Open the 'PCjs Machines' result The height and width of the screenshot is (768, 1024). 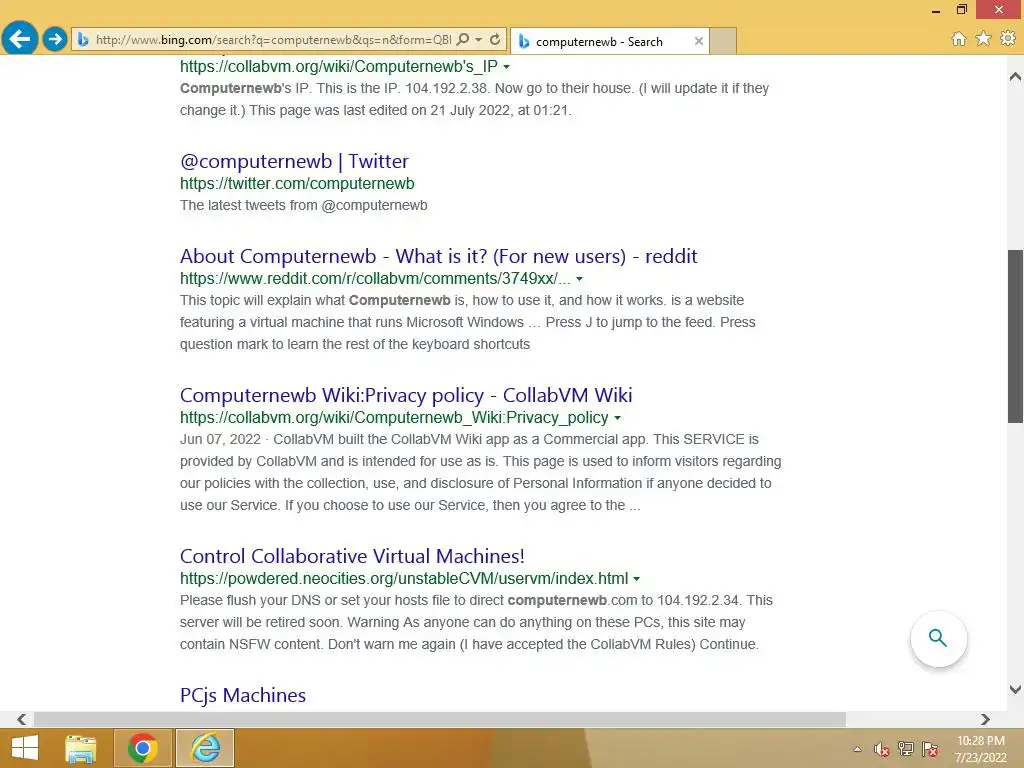pyautogui.click(x=242, y=695)
